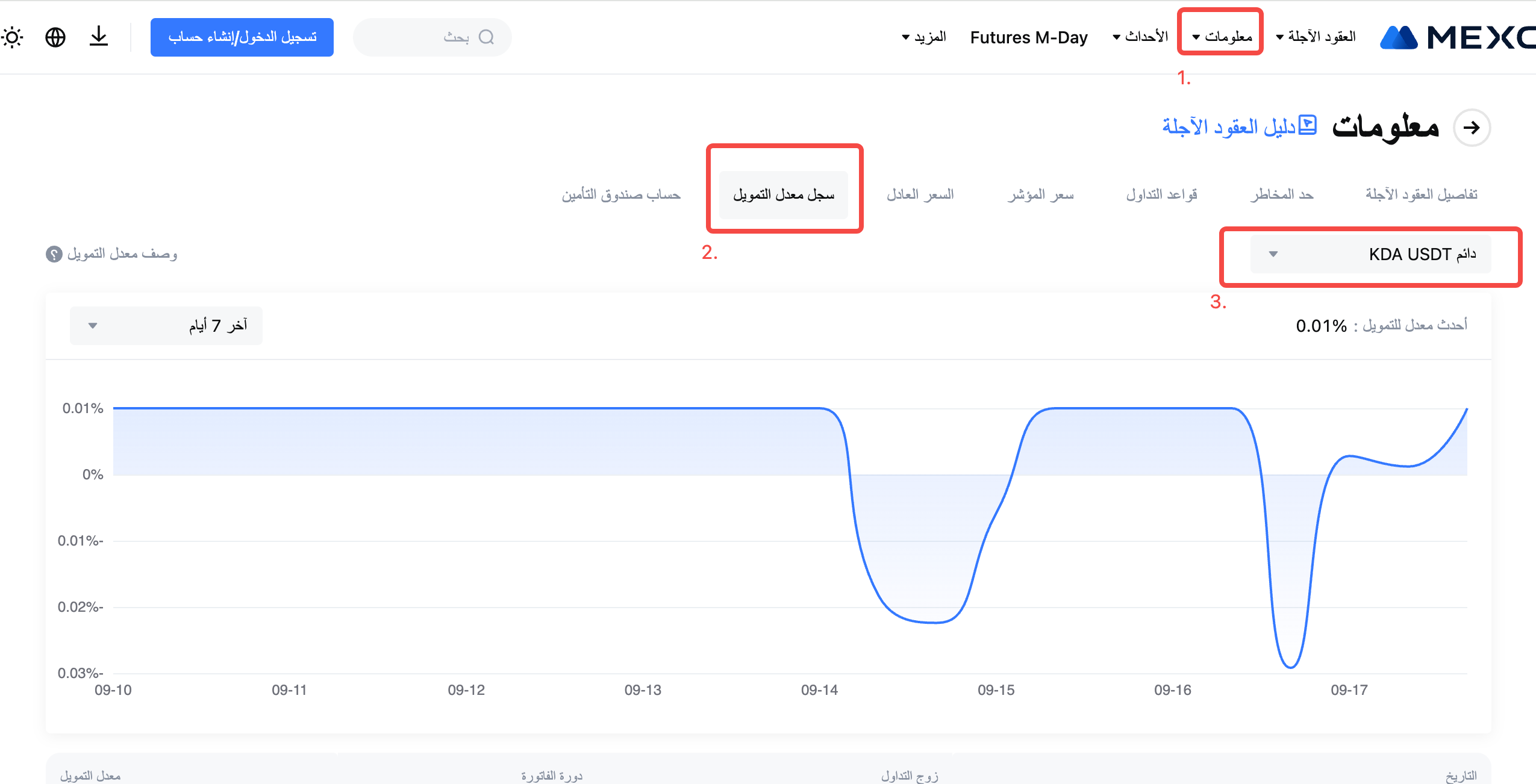Open the الأحداث navigation menu

point(1140,37)
